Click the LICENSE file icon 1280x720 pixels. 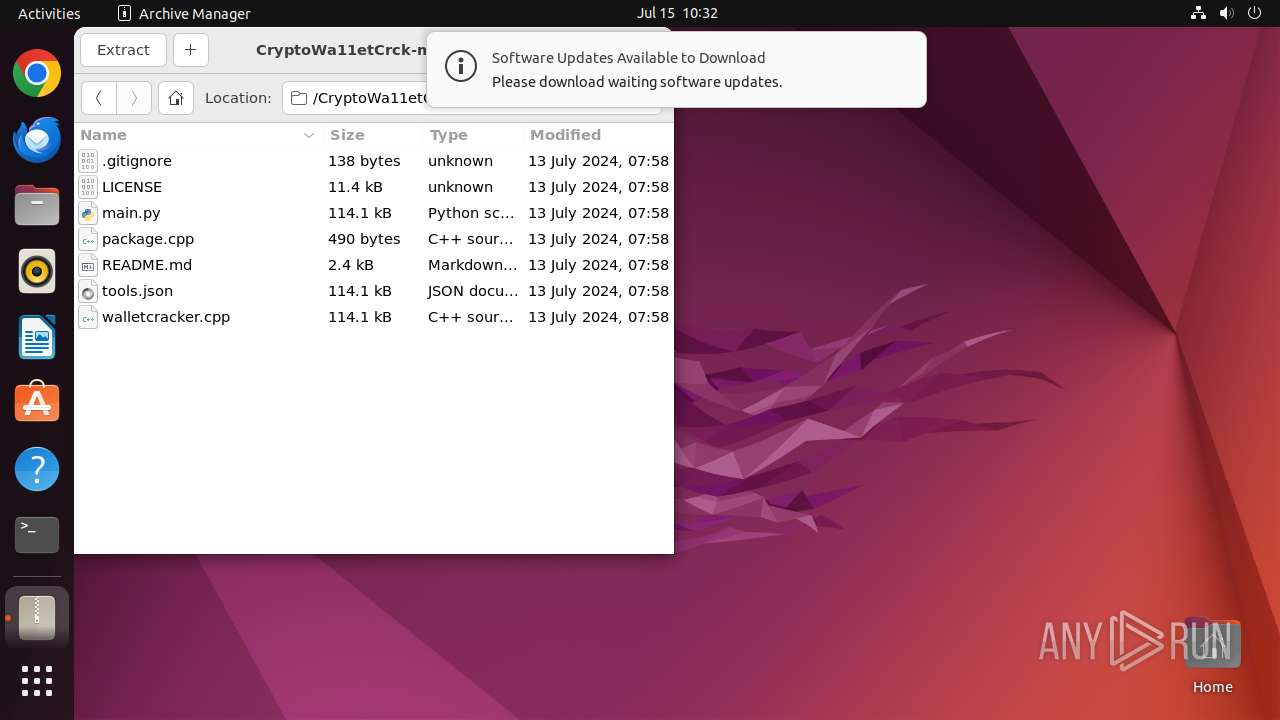pyautogui.click(x=88, y=187)
